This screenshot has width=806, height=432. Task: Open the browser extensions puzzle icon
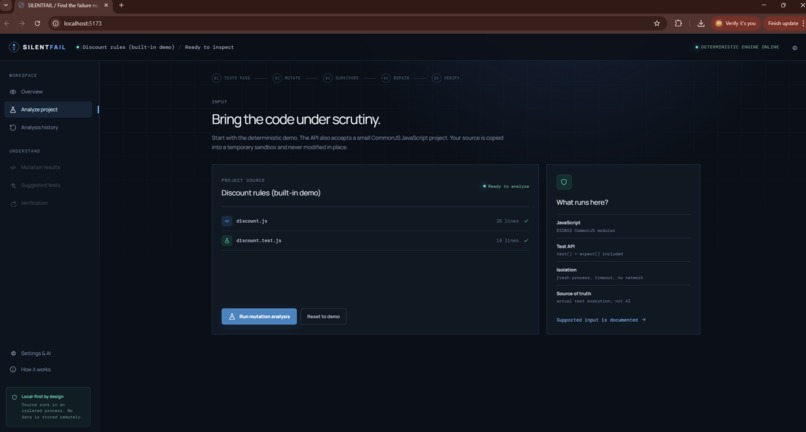click(678, 23)
